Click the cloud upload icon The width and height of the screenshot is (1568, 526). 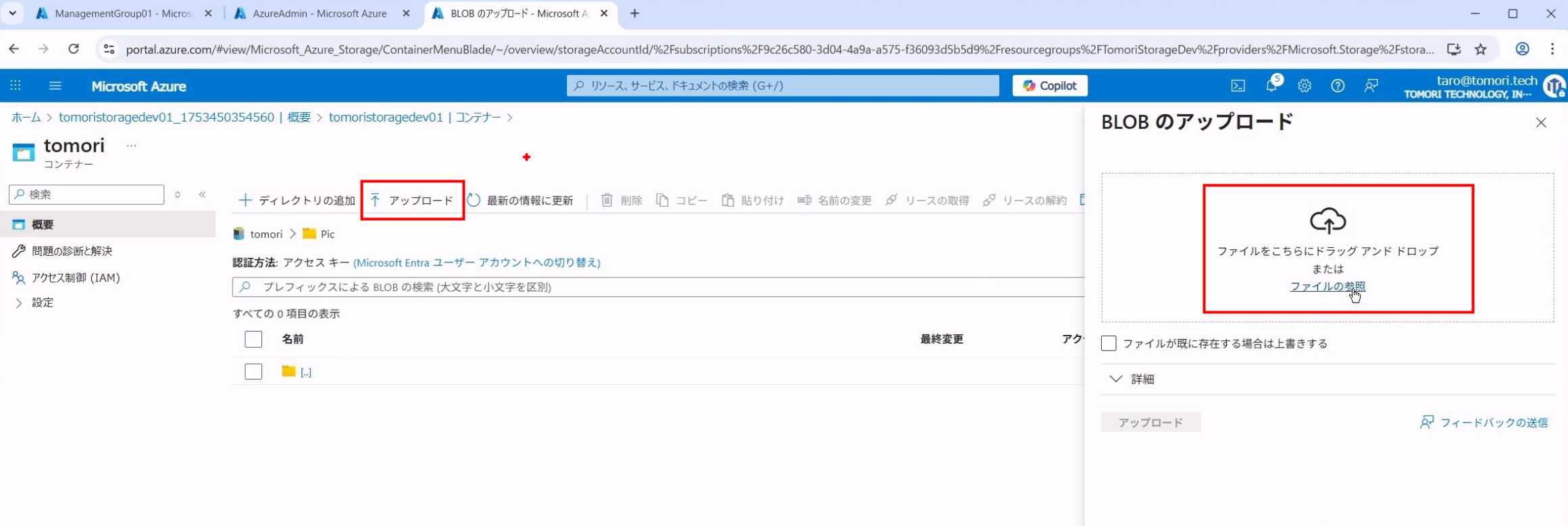pos(1327,221)
